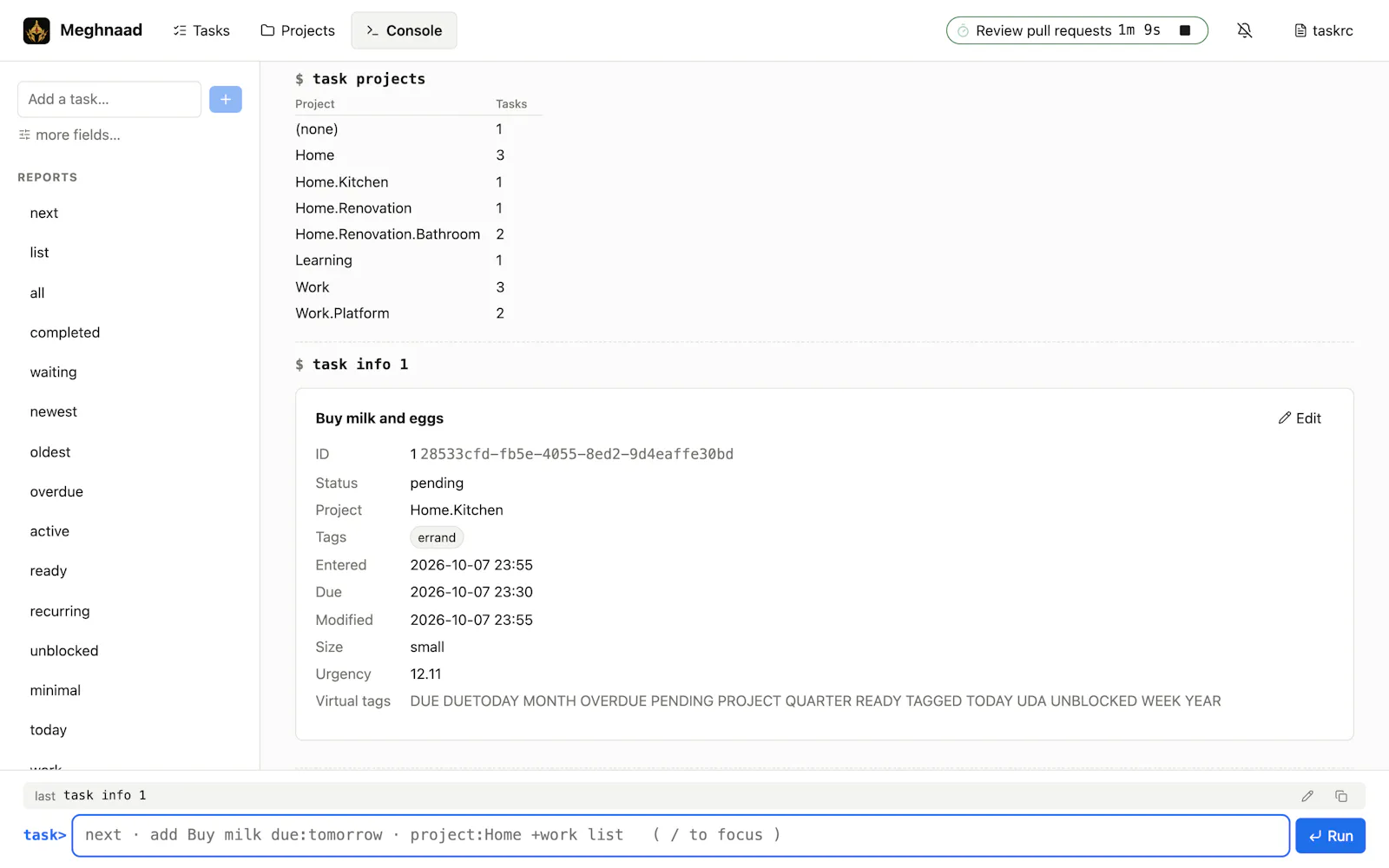
Task: Click the Buy milk and eggs title
Action: (379, 418)
